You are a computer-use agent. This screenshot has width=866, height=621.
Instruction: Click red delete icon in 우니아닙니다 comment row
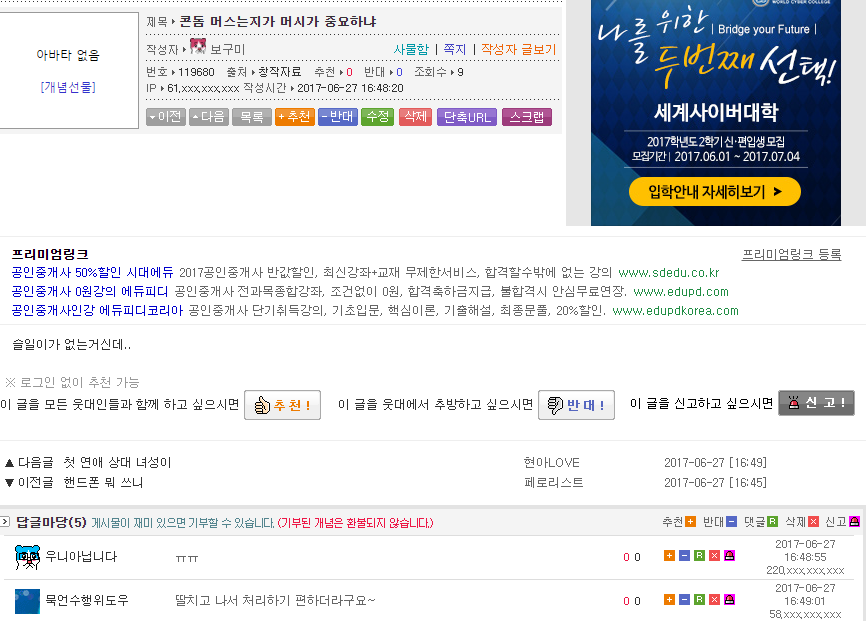[714, 556]
